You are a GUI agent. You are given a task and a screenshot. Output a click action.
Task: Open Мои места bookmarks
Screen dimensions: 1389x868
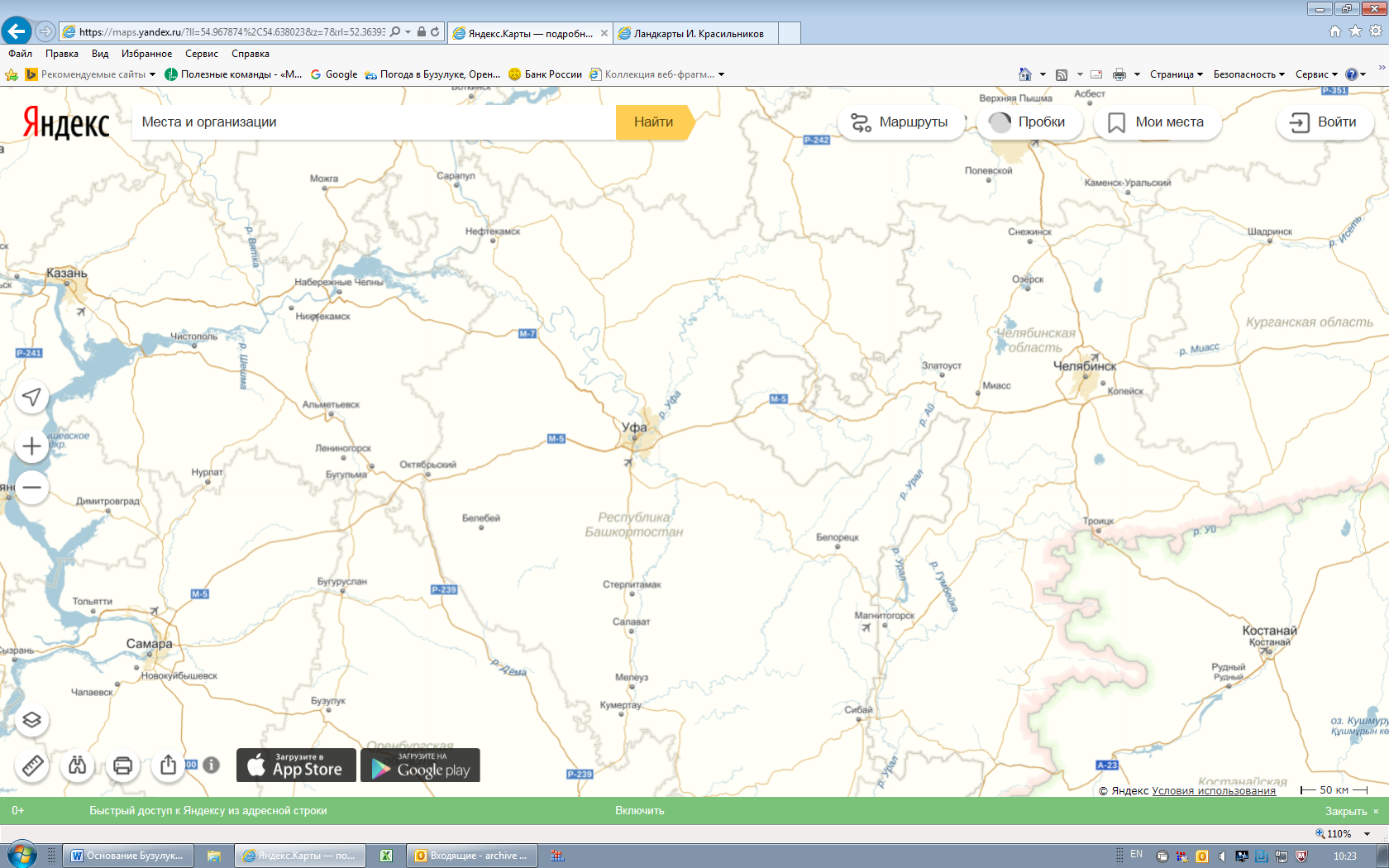tap(1157, 122)
